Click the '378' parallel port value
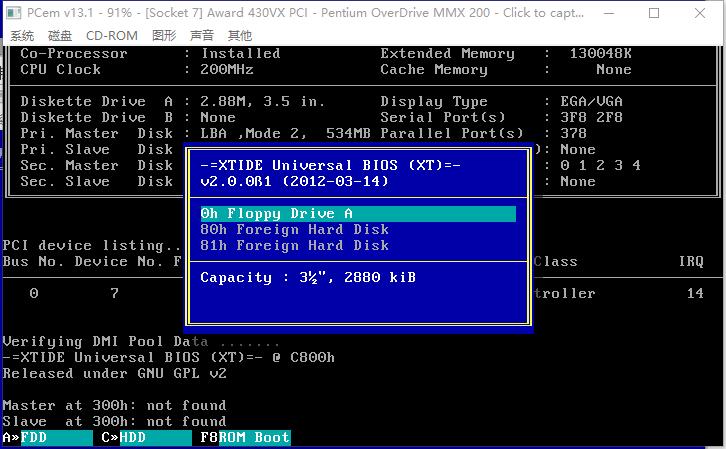This screenshot has width=726, height=449. click(x=573, y=133)
